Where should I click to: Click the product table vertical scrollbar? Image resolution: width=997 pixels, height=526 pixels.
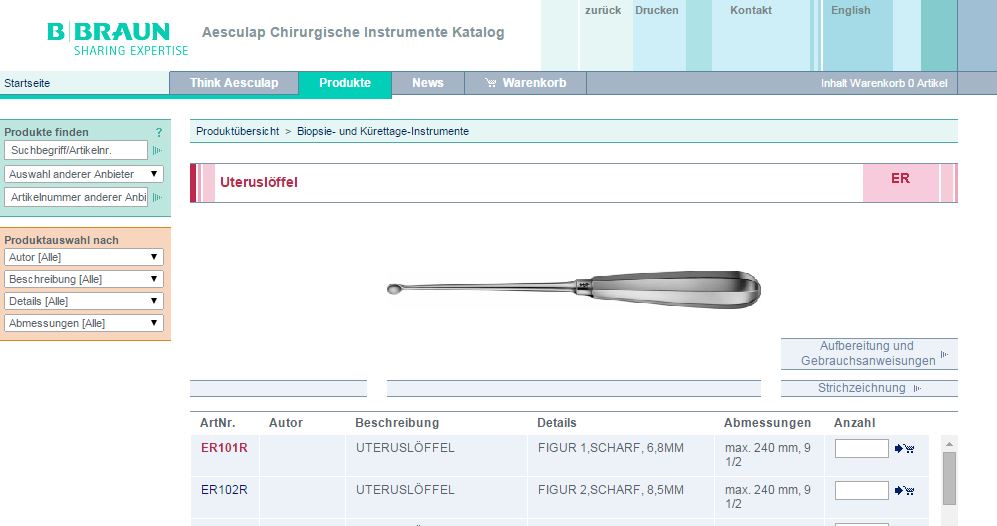pos(949,480)
